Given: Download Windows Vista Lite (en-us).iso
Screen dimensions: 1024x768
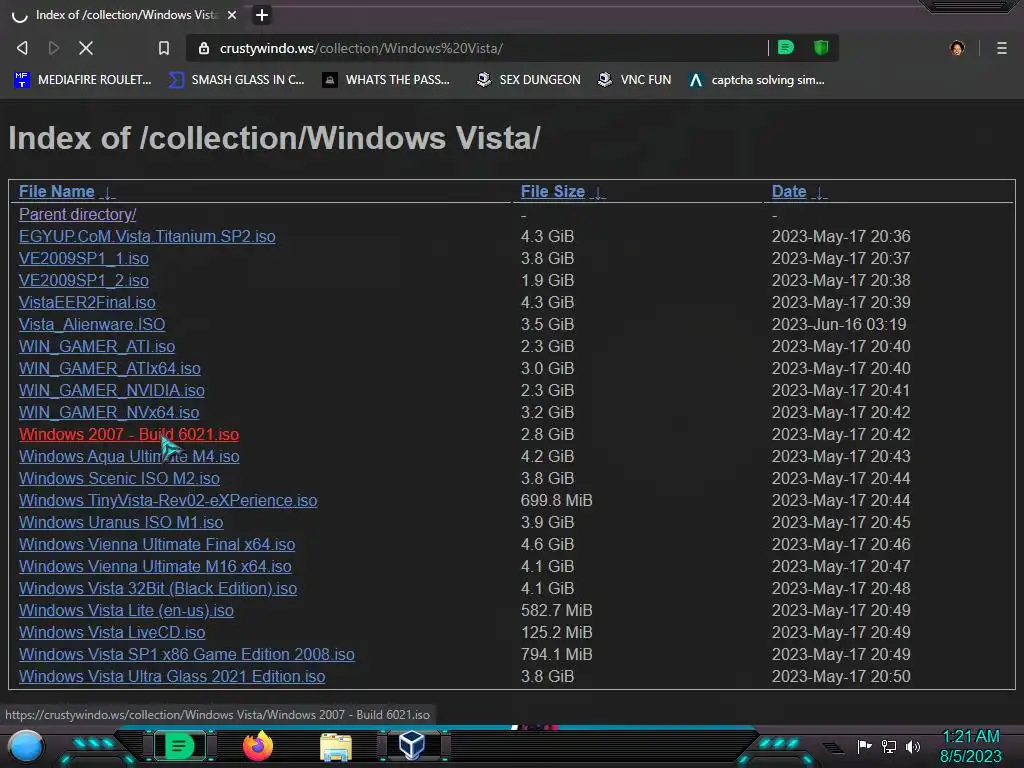Looking at the screenshot, I should [126, 611].
